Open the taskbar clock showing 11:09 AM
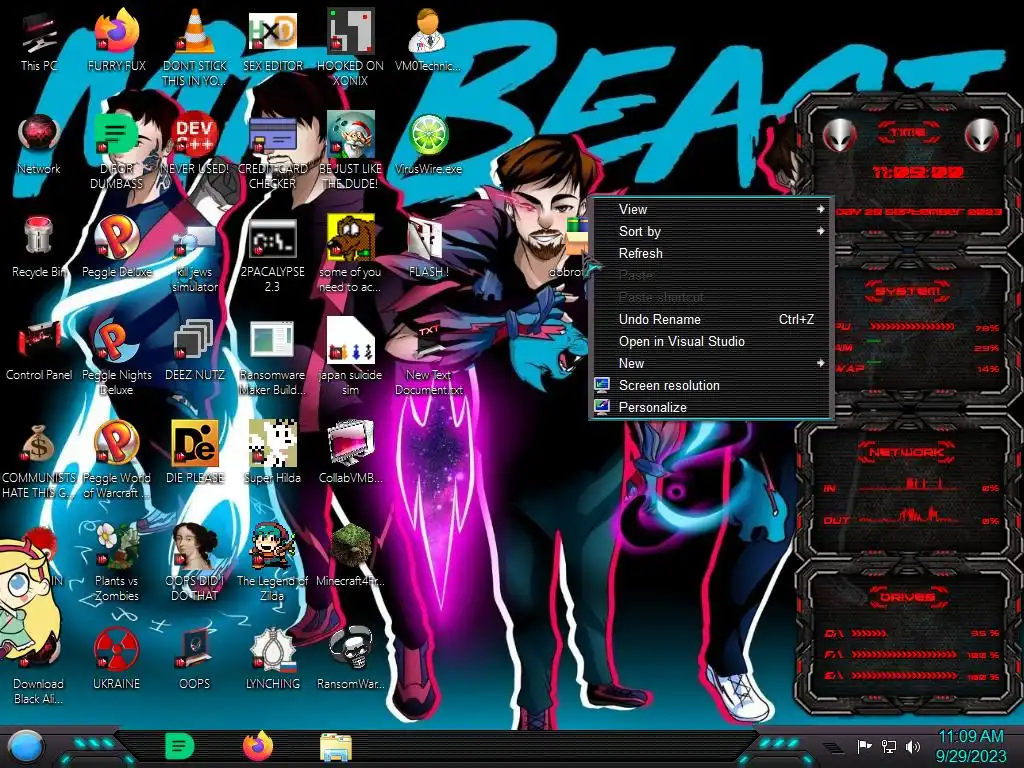1024x768 pixels. point(970,746)
